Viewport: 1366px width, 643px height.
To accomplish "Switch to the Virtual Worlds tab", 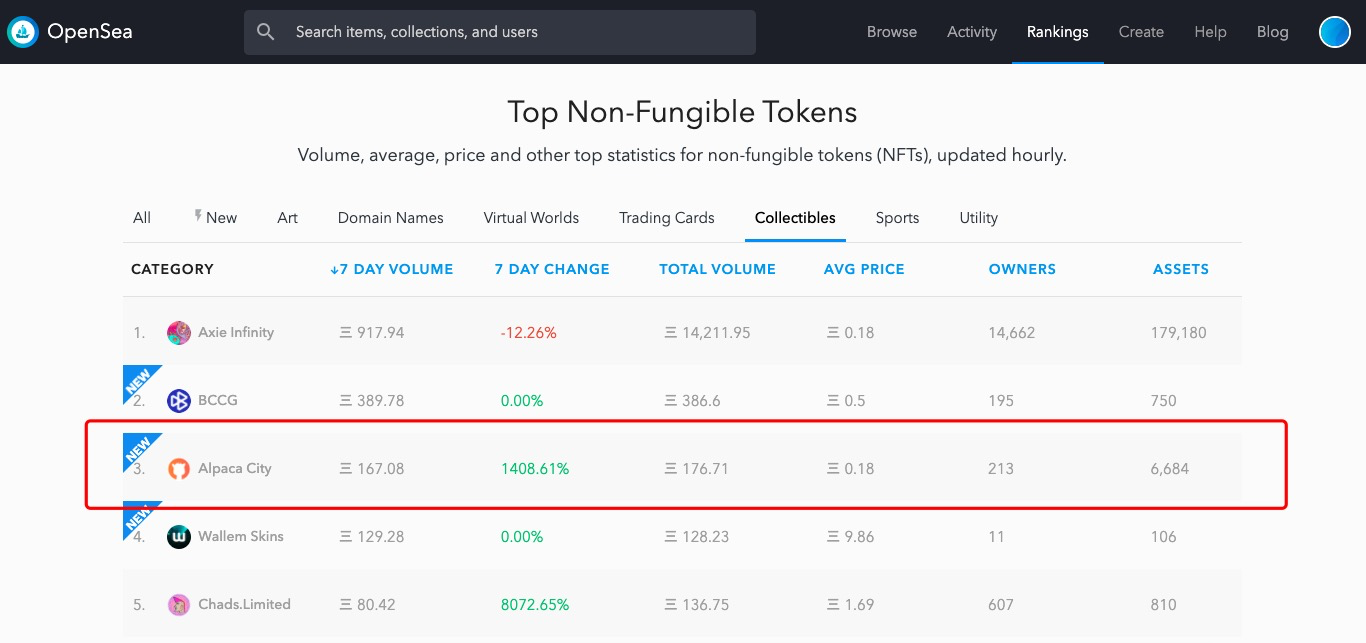I will tap(531, 218).
